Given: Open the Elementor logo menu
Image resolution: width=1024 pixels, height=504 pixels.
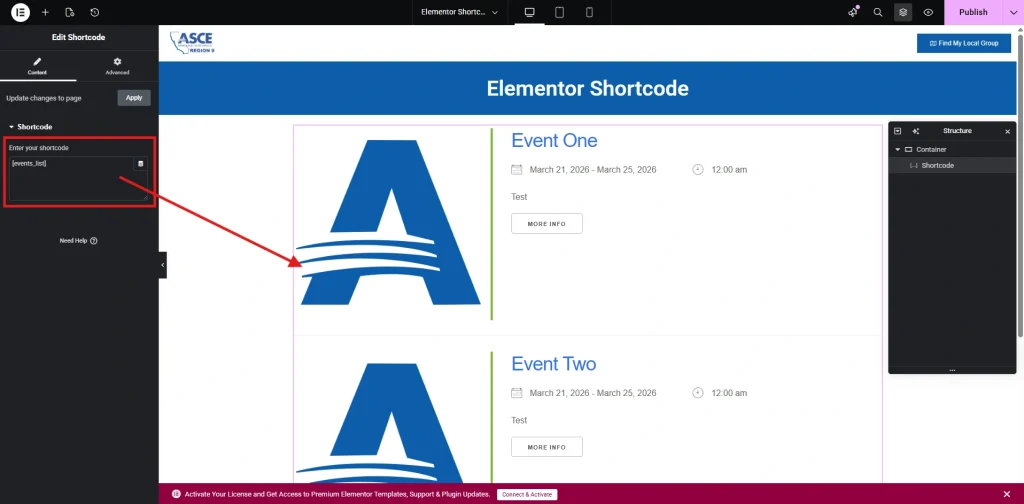Looking at the screenshot, I should (20, 12).
